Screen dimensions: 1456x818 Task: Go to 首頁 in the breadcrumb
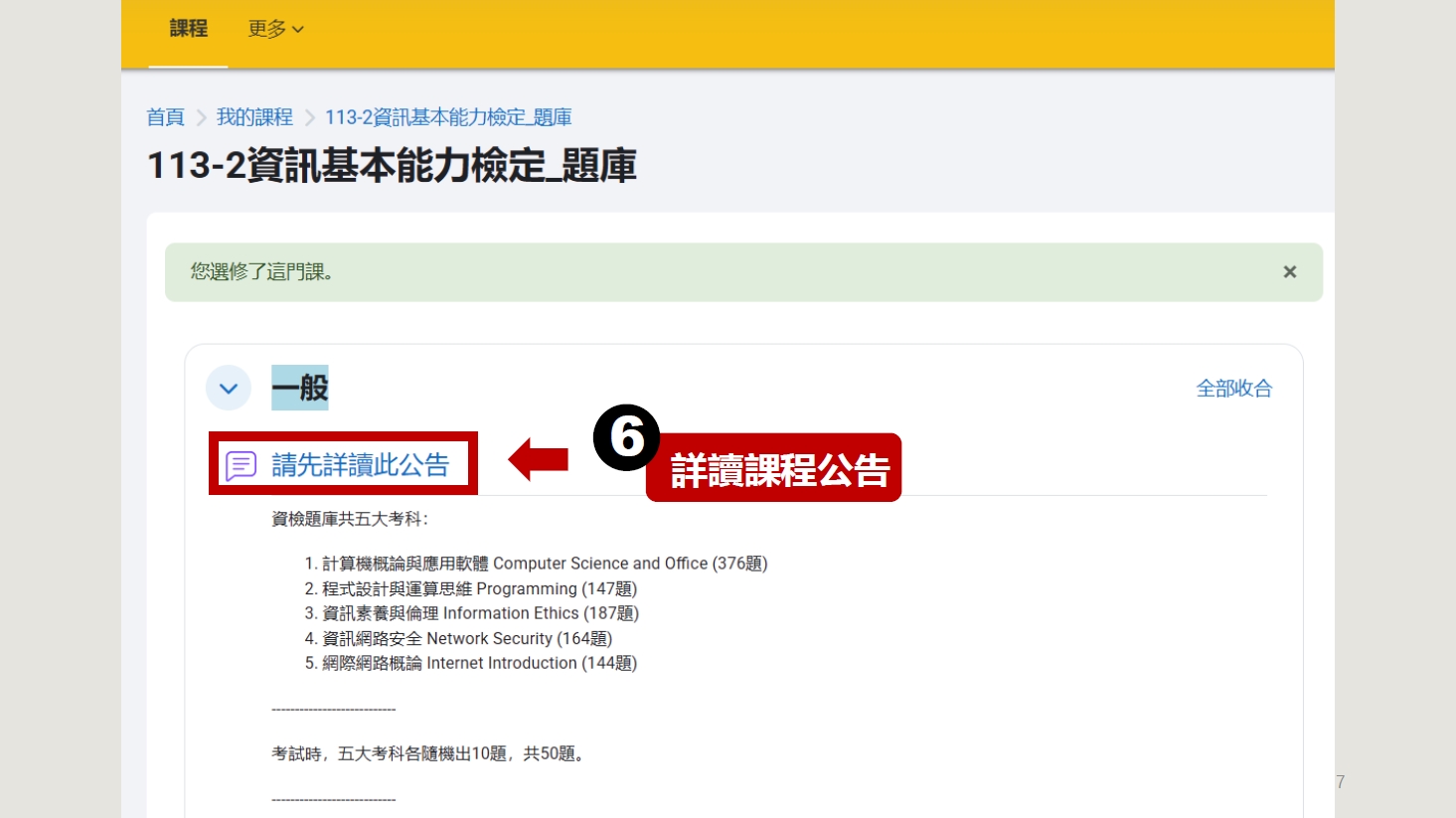pyautogui.click(x=165, y=117)
